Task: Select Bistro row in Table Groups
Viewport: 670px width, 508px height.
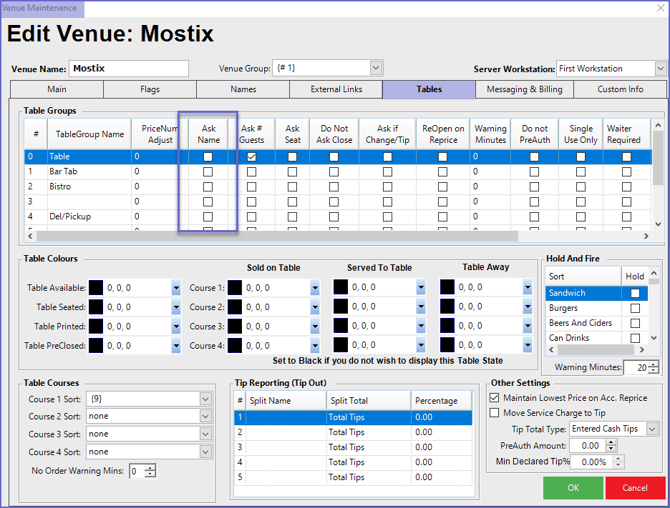Action: [88, 187]
